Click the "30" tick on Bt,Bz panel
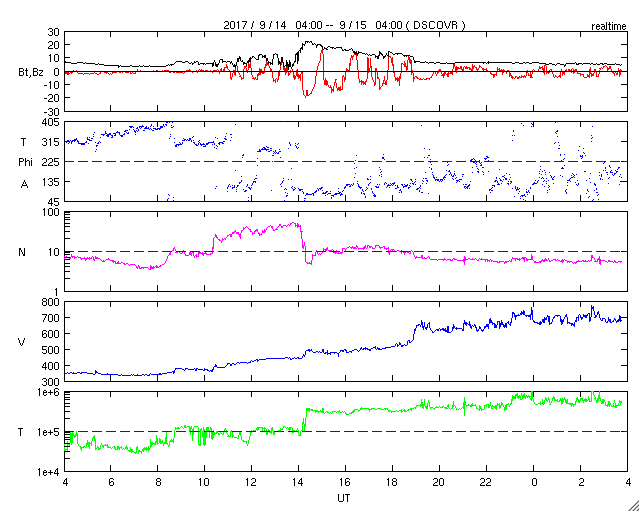This screenshot has height=512, width=640. (x=54, y=32)
